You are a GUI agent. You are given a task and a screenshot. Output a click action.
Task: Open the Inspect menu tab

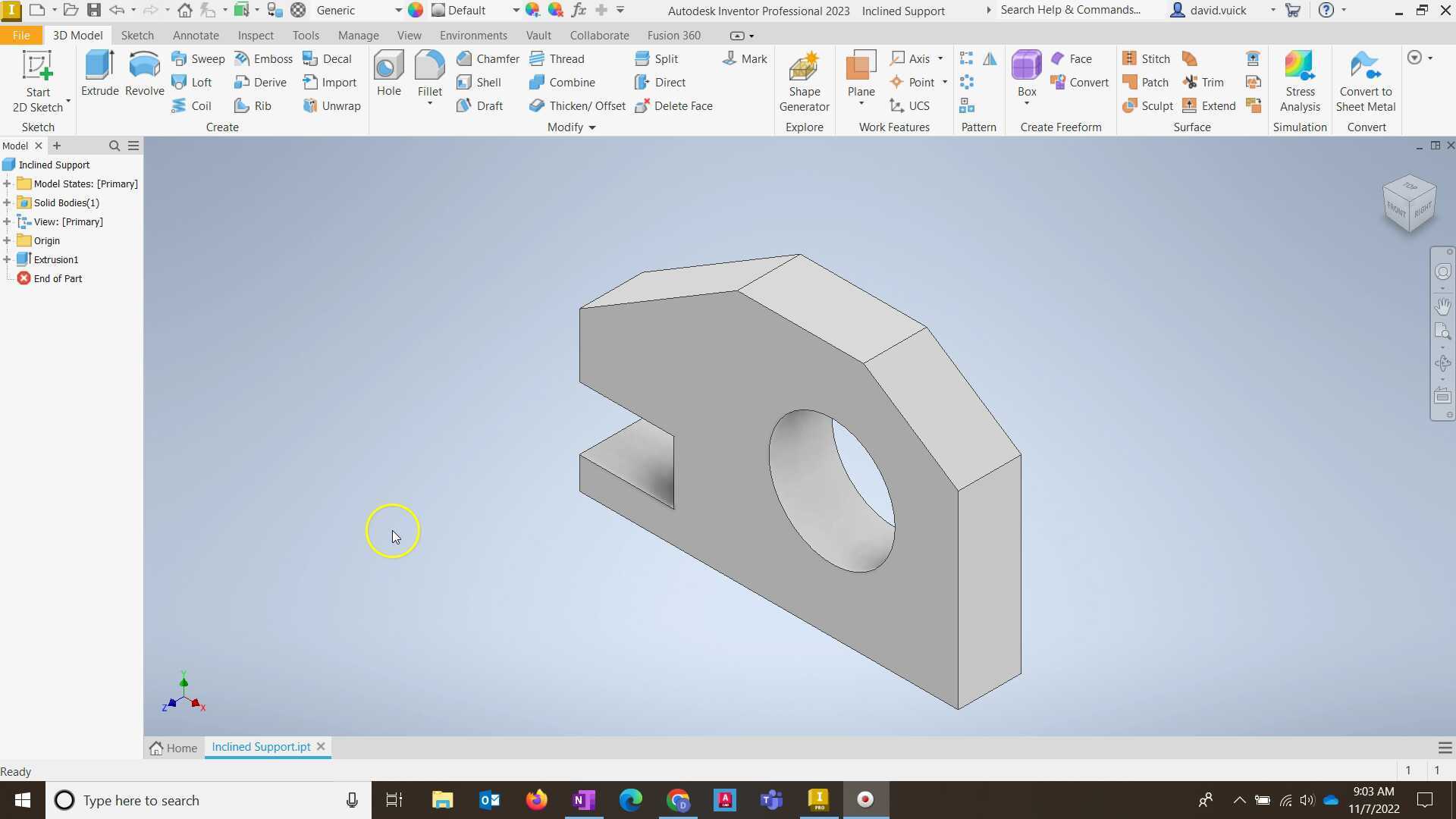coord(256,35)
